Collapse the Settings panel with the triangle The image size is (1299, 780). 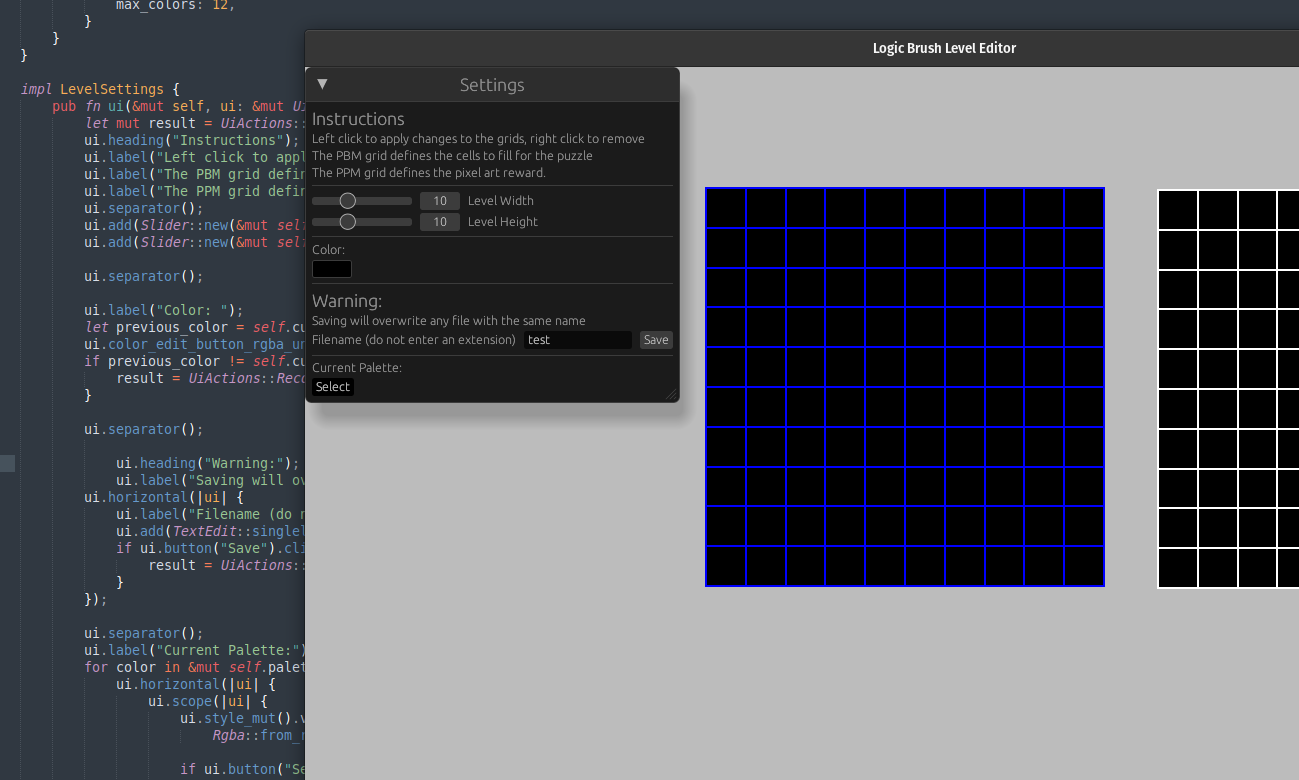(322, 85)
